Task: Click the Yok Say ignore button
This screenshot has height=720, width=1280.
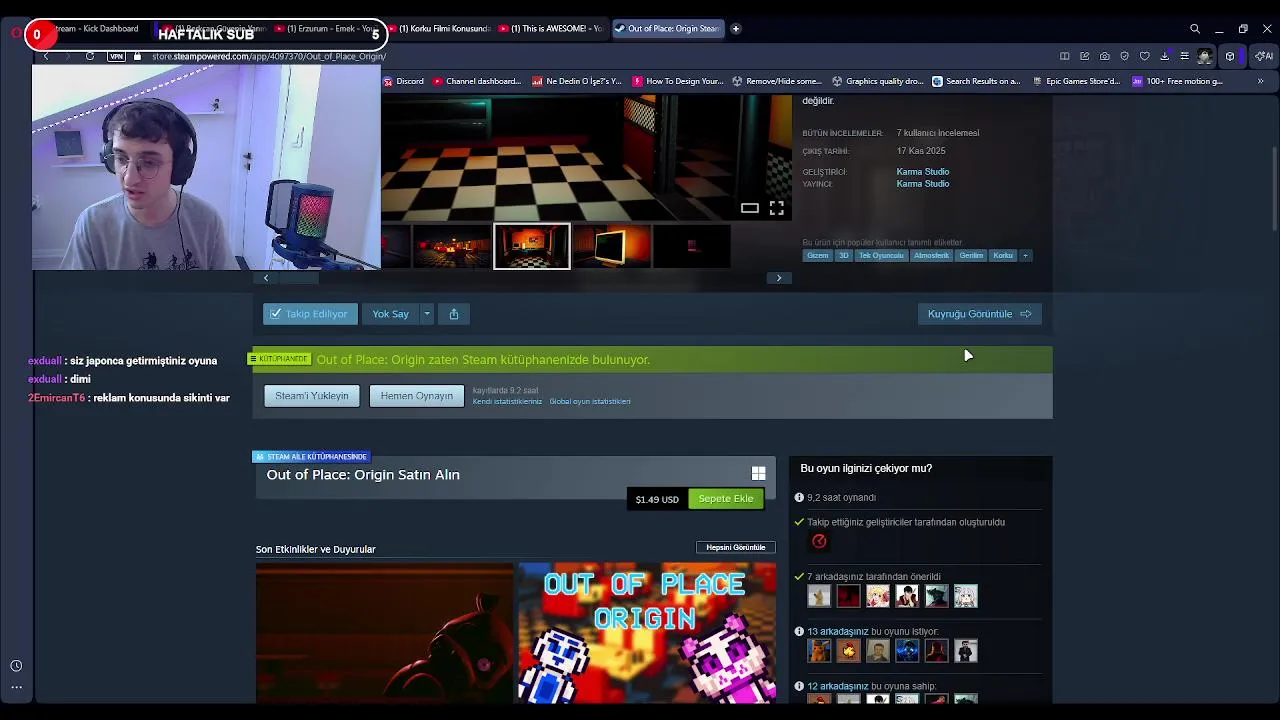Action: (391, 314)
